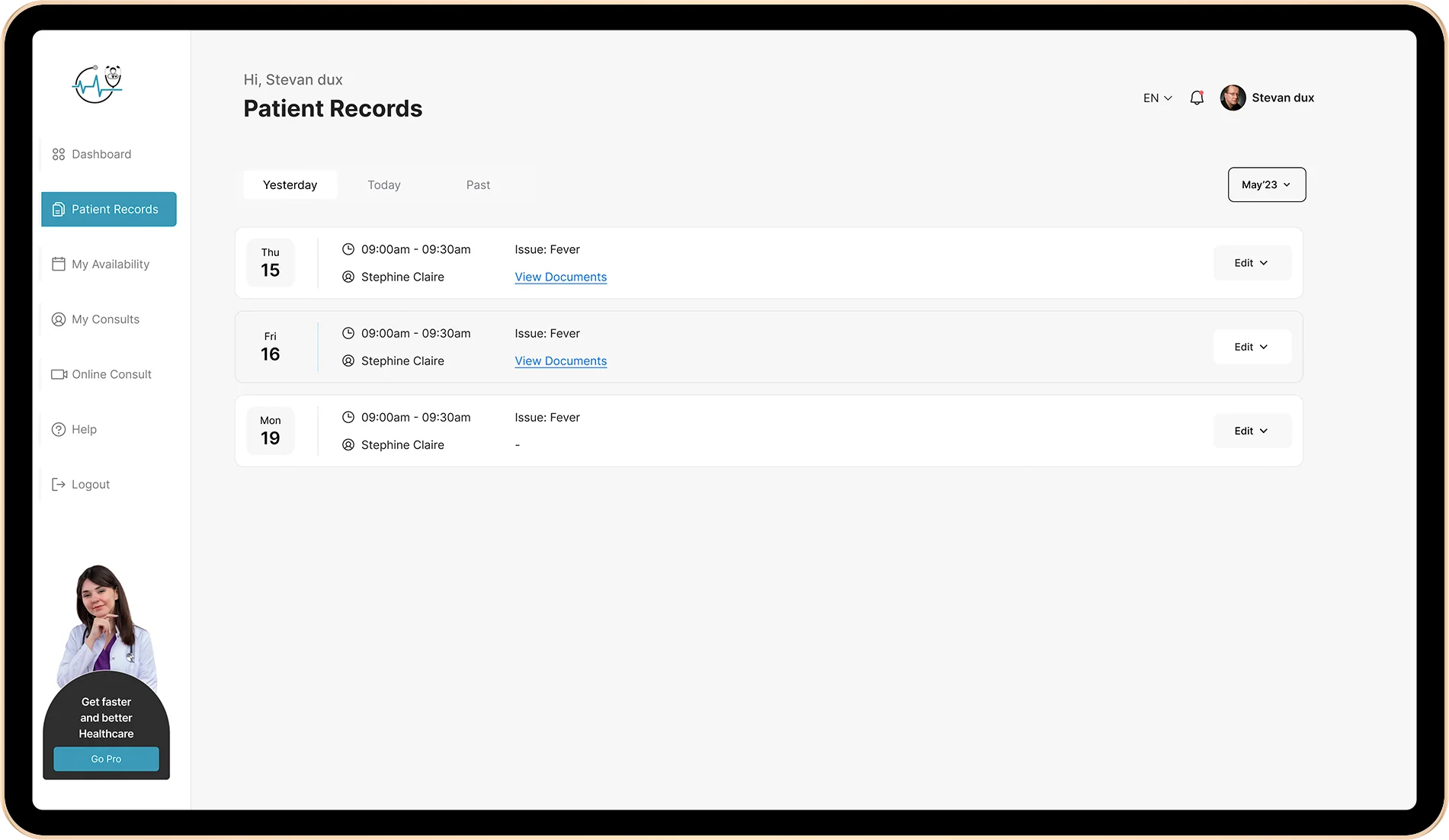
Task: Open Stevan dux profile avatar
Action: coord(1233,98)
